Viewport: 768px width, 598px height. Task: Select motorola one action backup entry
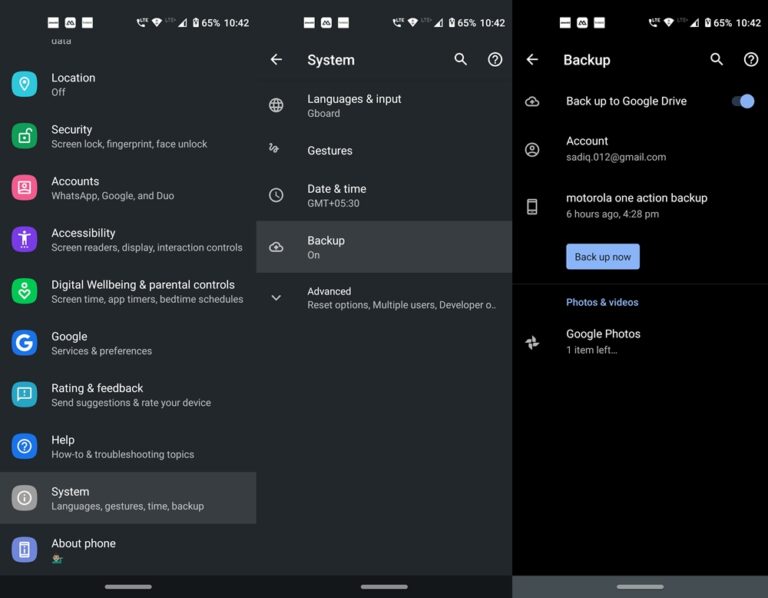[x=636, y=205]
